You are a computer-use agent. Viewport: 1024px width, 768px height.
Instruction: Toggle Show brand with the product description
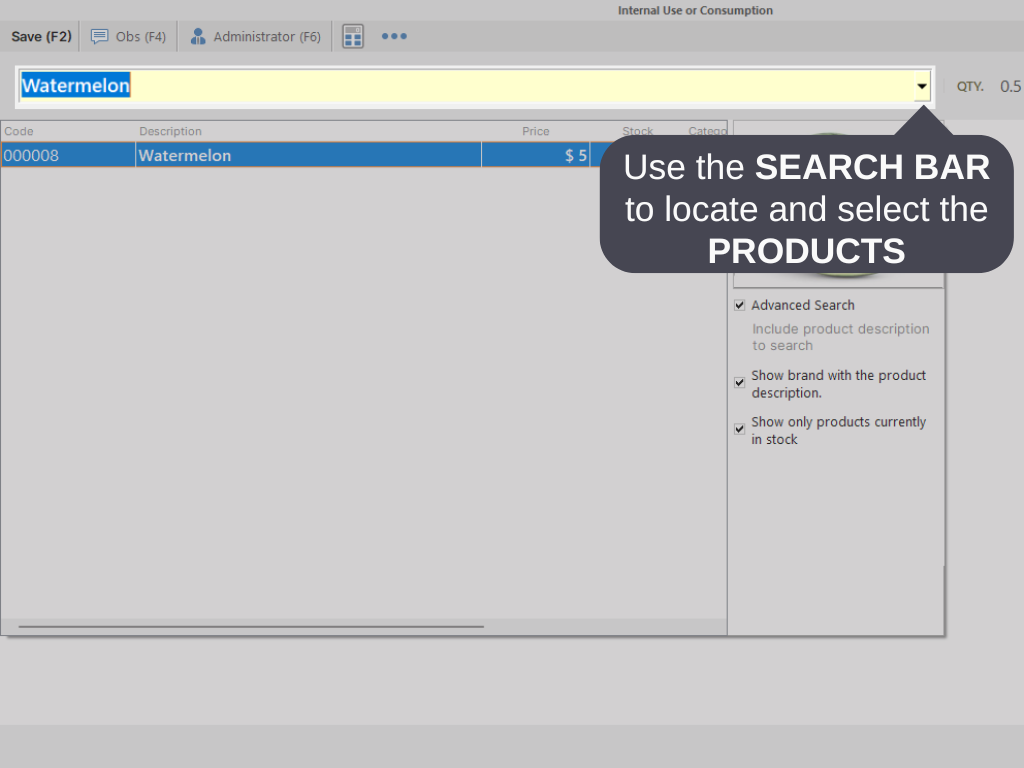(739, 383)
